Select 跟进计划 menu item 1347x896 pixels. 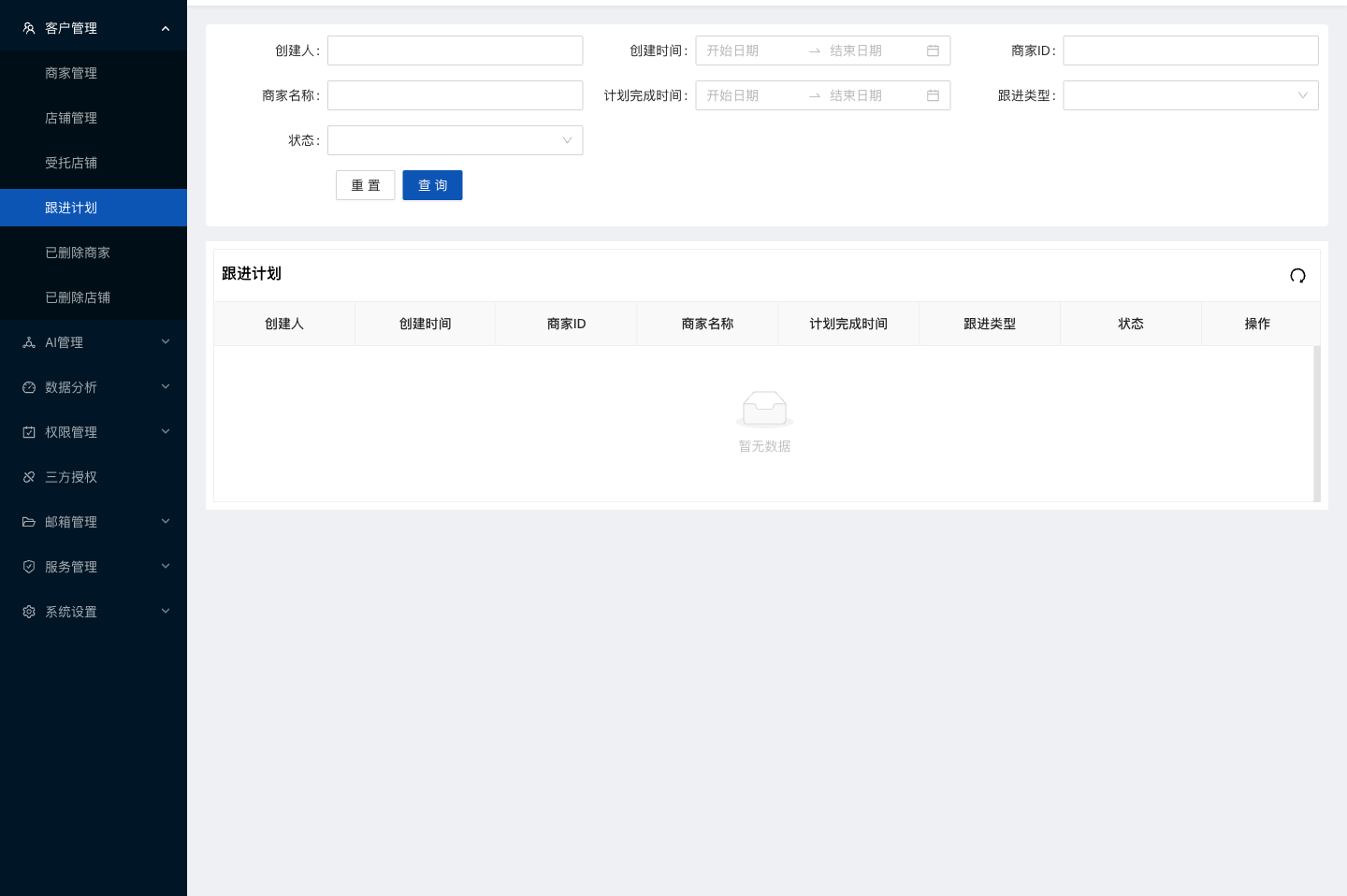(94, 208)
